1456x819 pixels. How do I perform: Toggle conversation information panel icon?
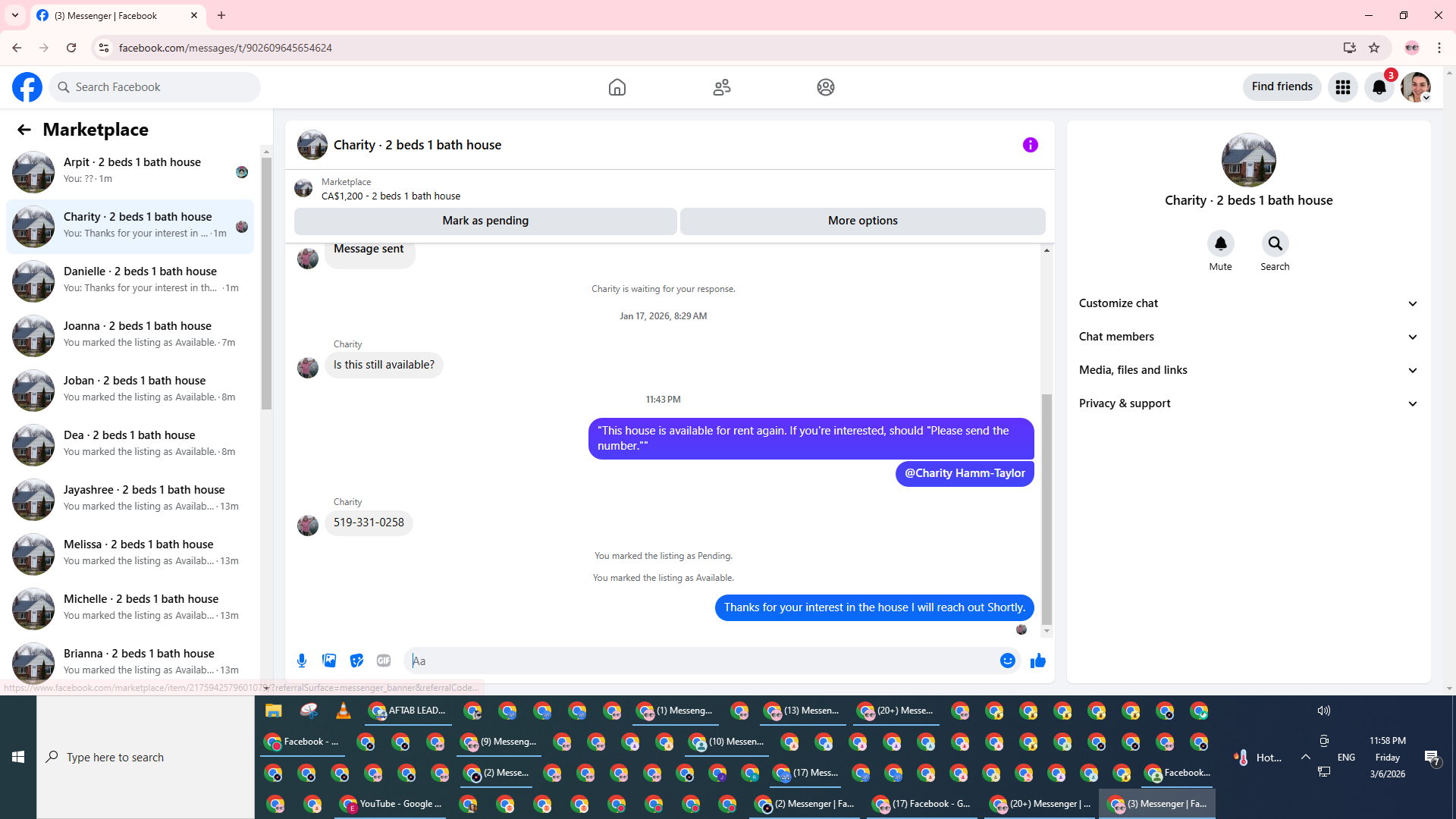tap(1030, 145)
